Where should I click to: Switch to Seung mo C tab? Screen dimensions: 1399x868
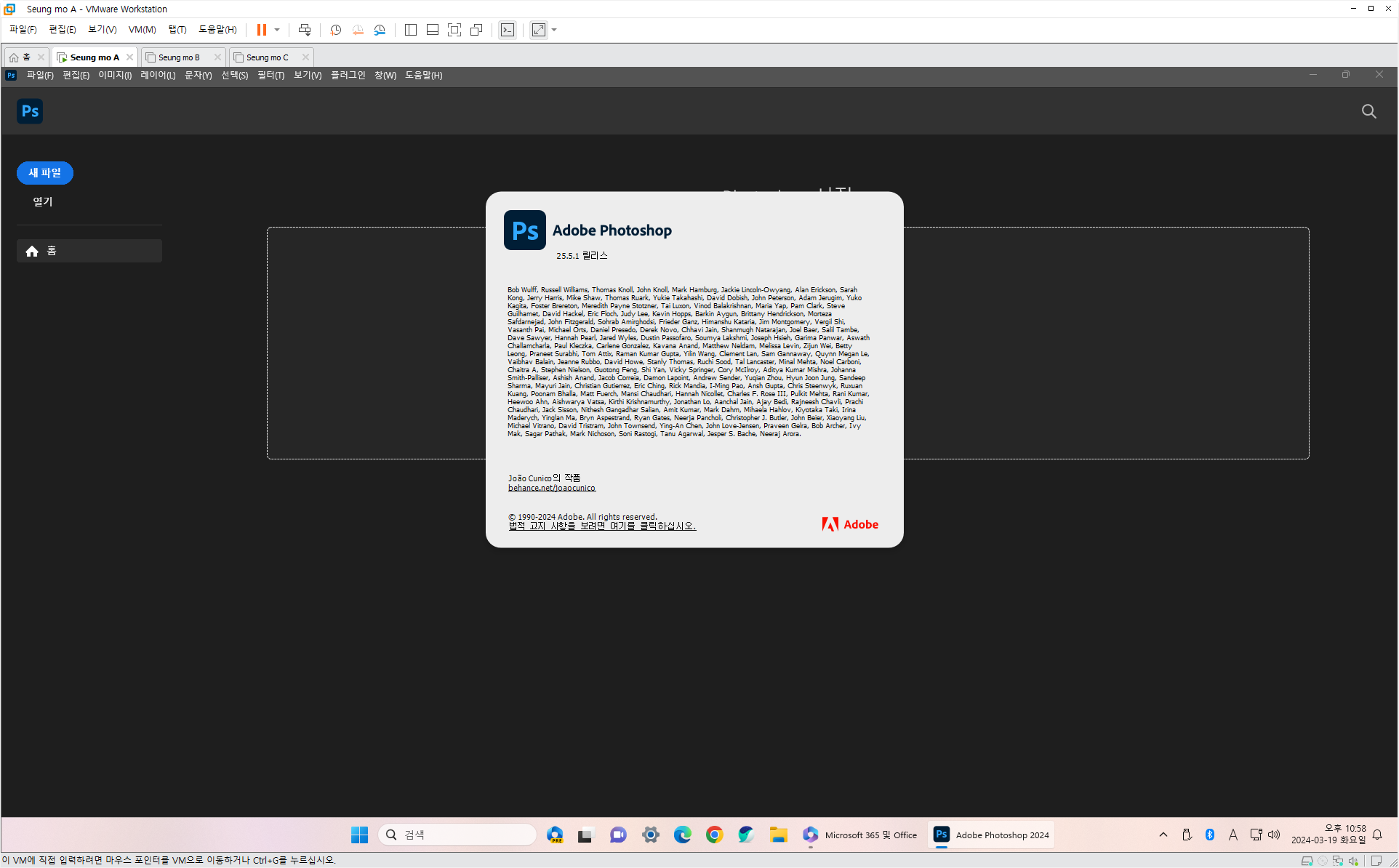click(x=267, y=57)
